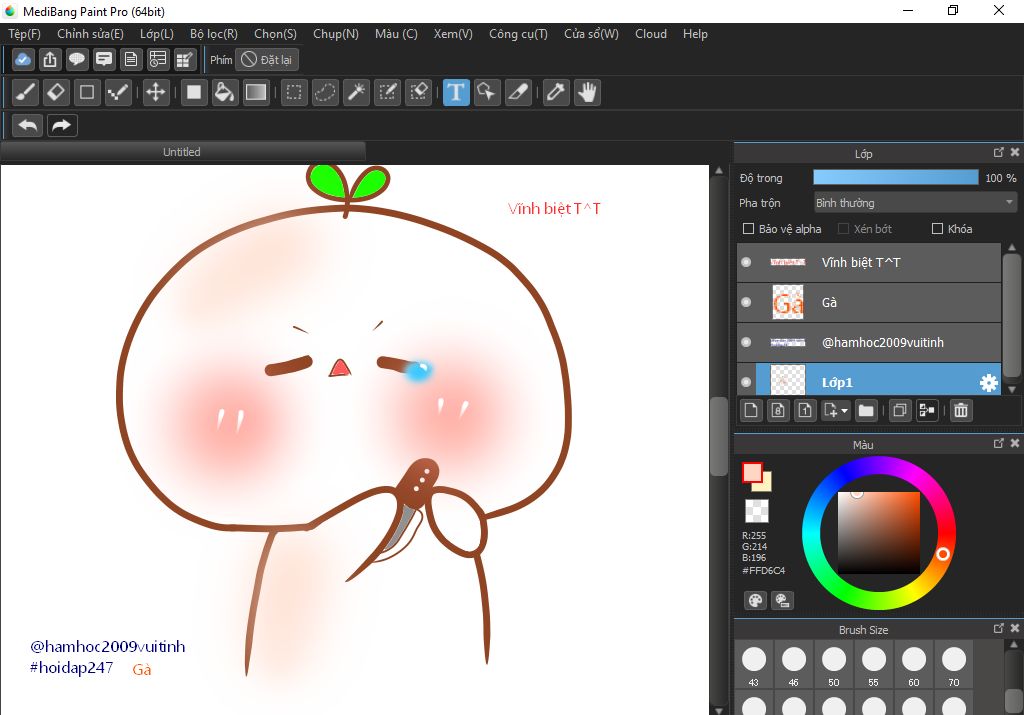Open the Công cụ(T) menu

[x=518, y=34]
